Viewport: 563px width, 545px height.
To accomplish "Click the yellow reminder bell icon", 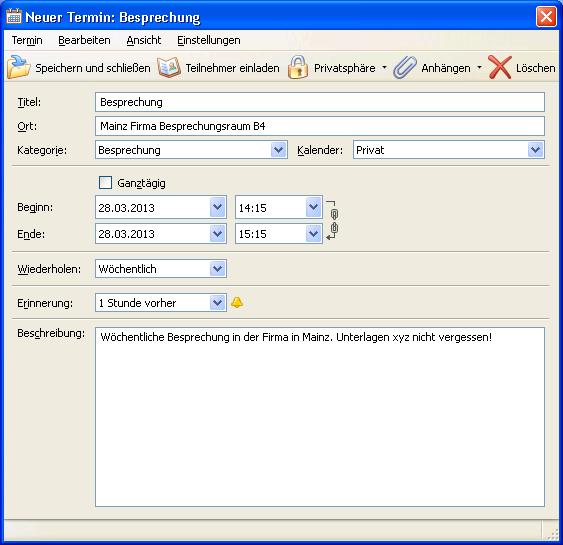I will click(237, 302).
